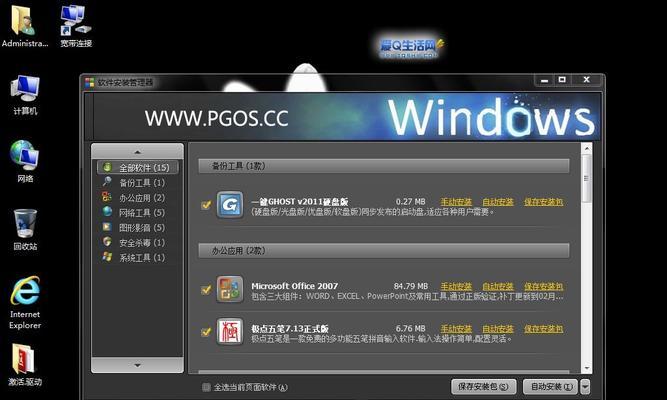This screenshot has height=400, width=667.
Task: Tick the 全选当前页面软件 checkbox
Action: [206, 387]
